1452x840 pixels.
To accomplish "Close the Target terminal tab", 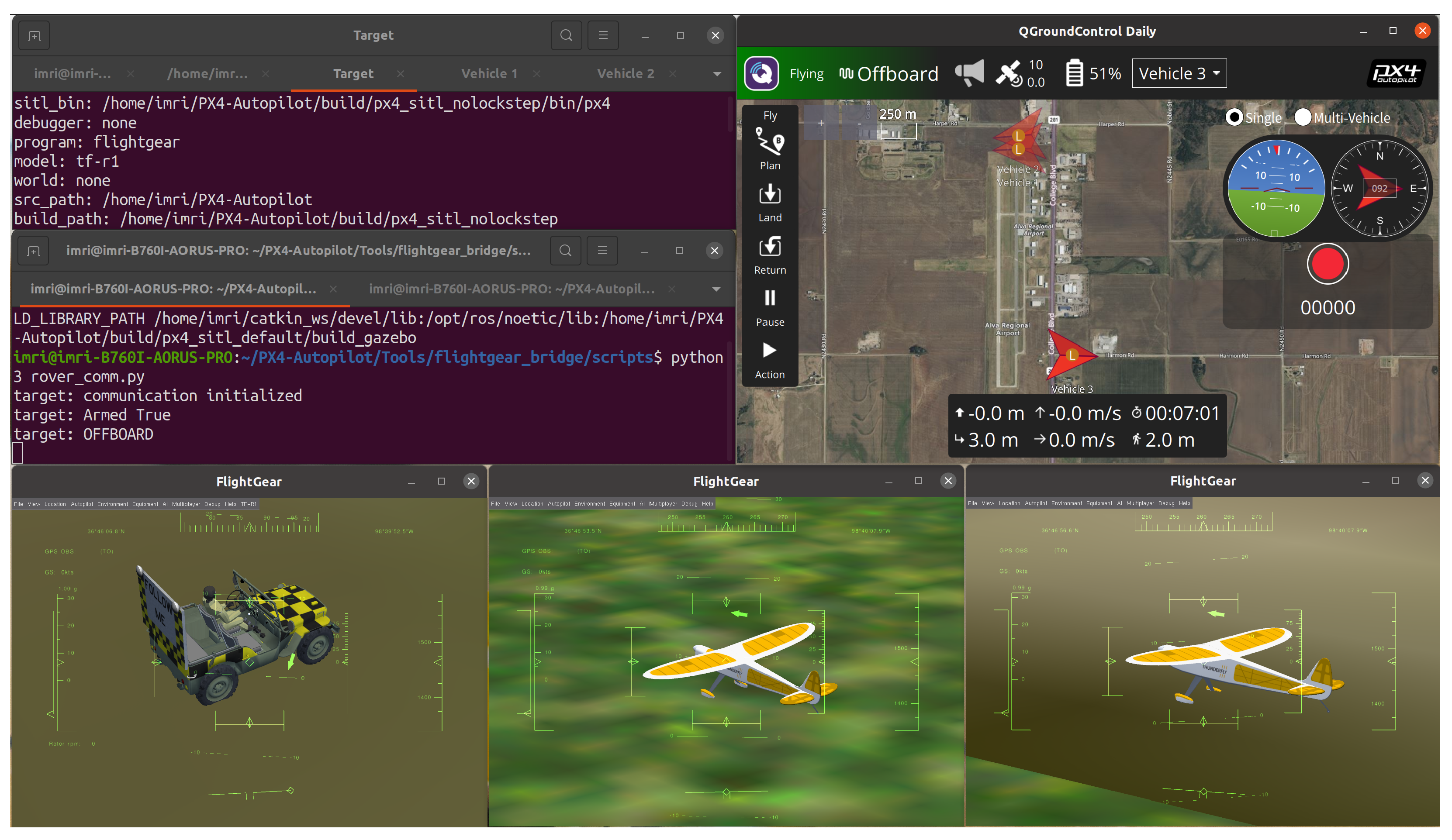I will click(x=401, y=74).
